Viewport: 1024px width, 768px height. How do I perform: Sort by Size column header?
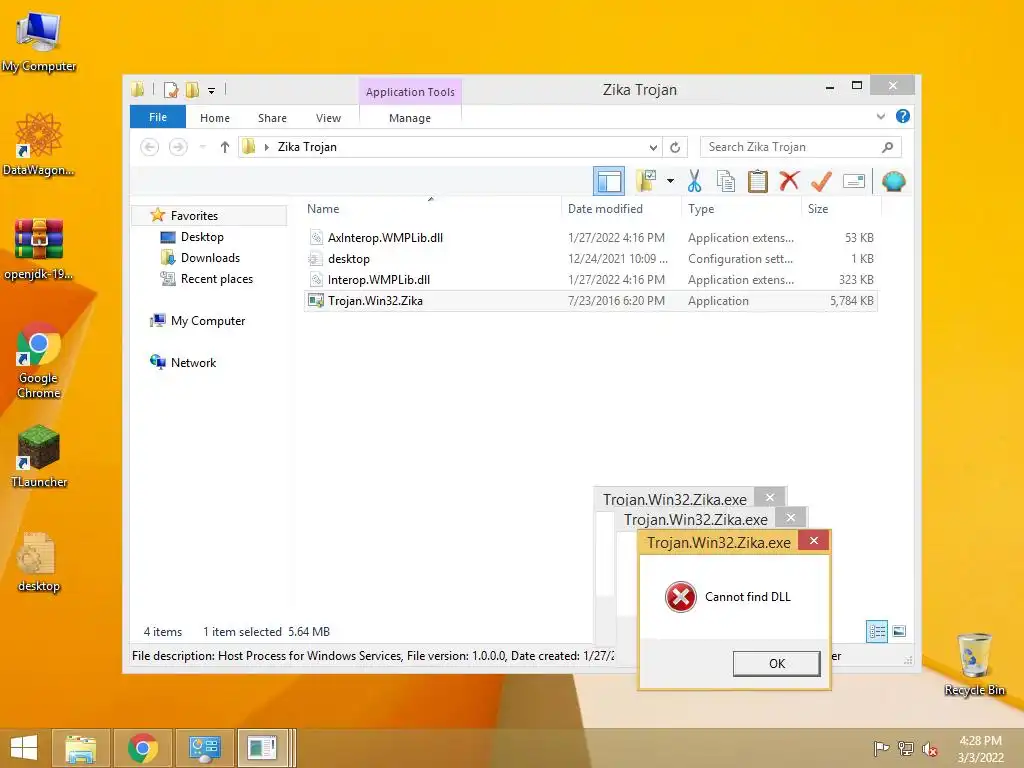(x=841, y=209)
